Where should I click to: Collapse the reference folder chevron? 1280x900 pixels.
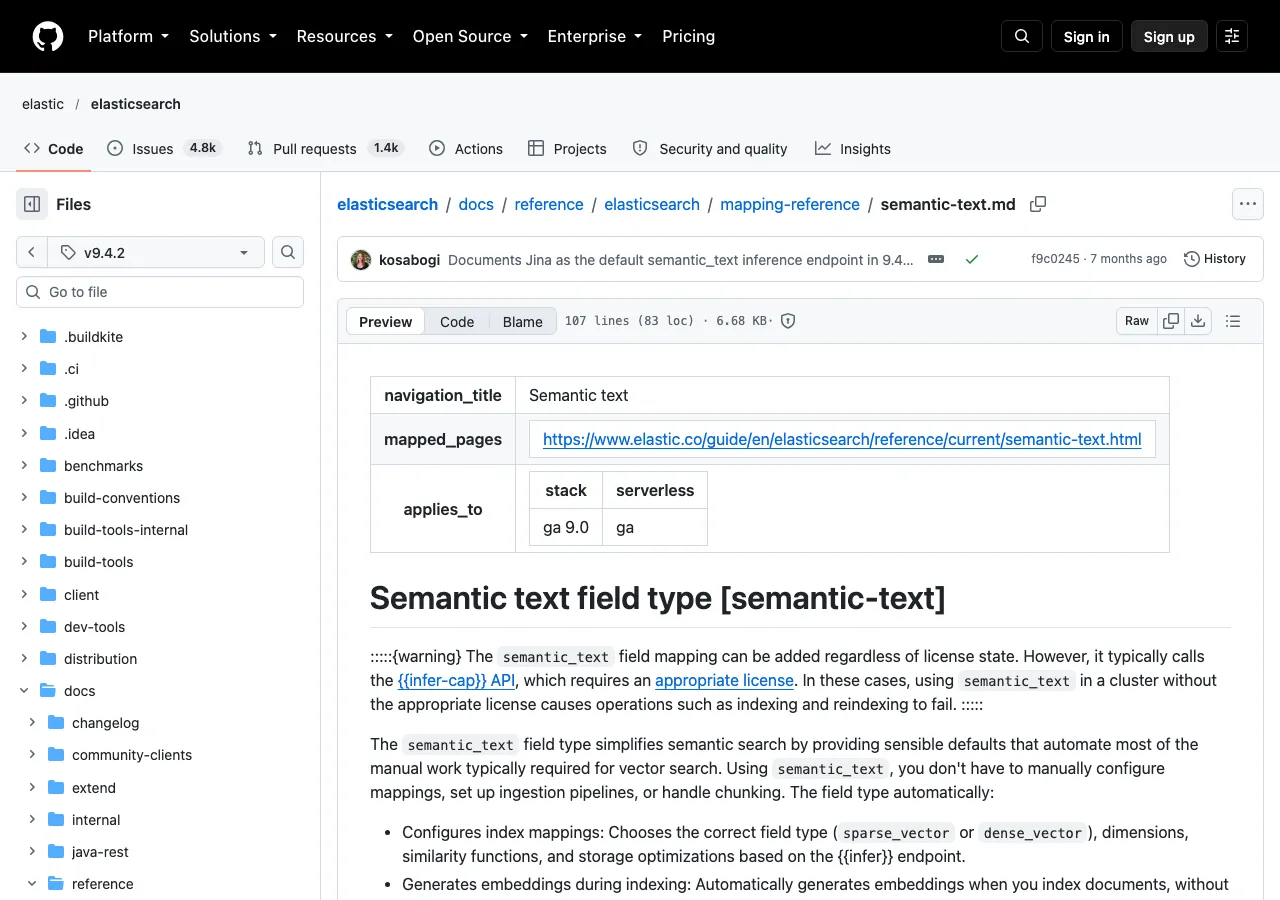click(32, 884)
